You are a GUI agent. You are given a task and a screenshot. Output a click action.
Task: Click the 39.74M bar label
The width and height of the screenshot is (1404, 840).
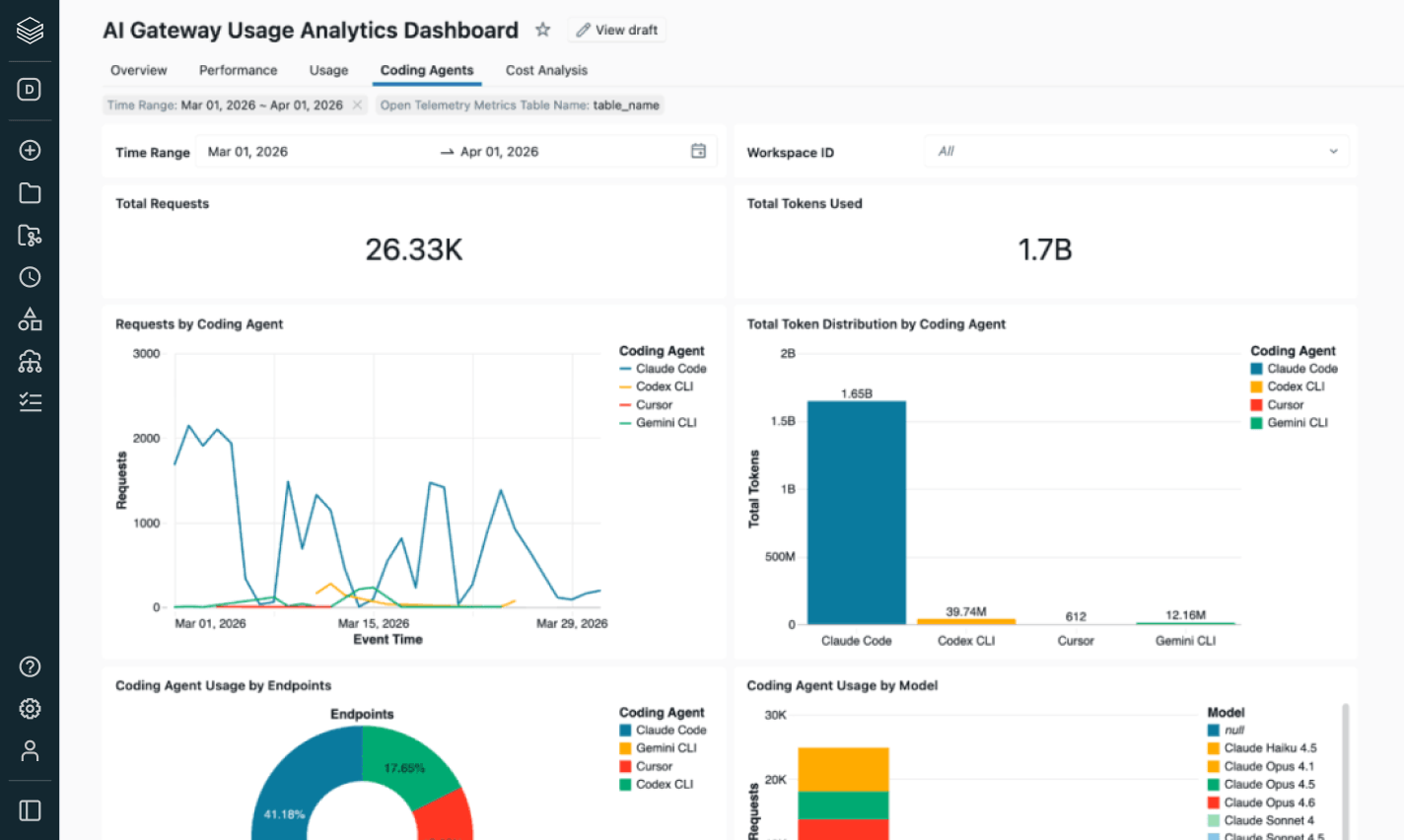click(x=966, y=612)
